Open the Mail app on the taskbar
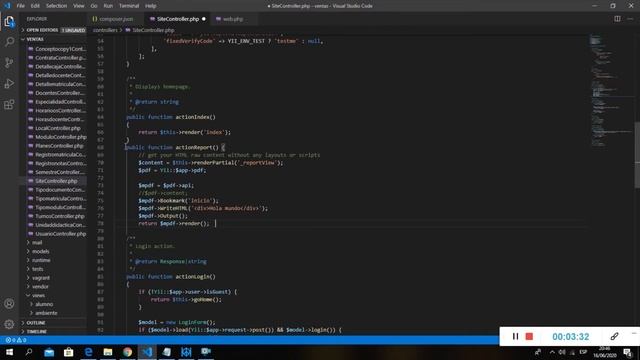The image size is (640, 360). click(x=49, y=352)
